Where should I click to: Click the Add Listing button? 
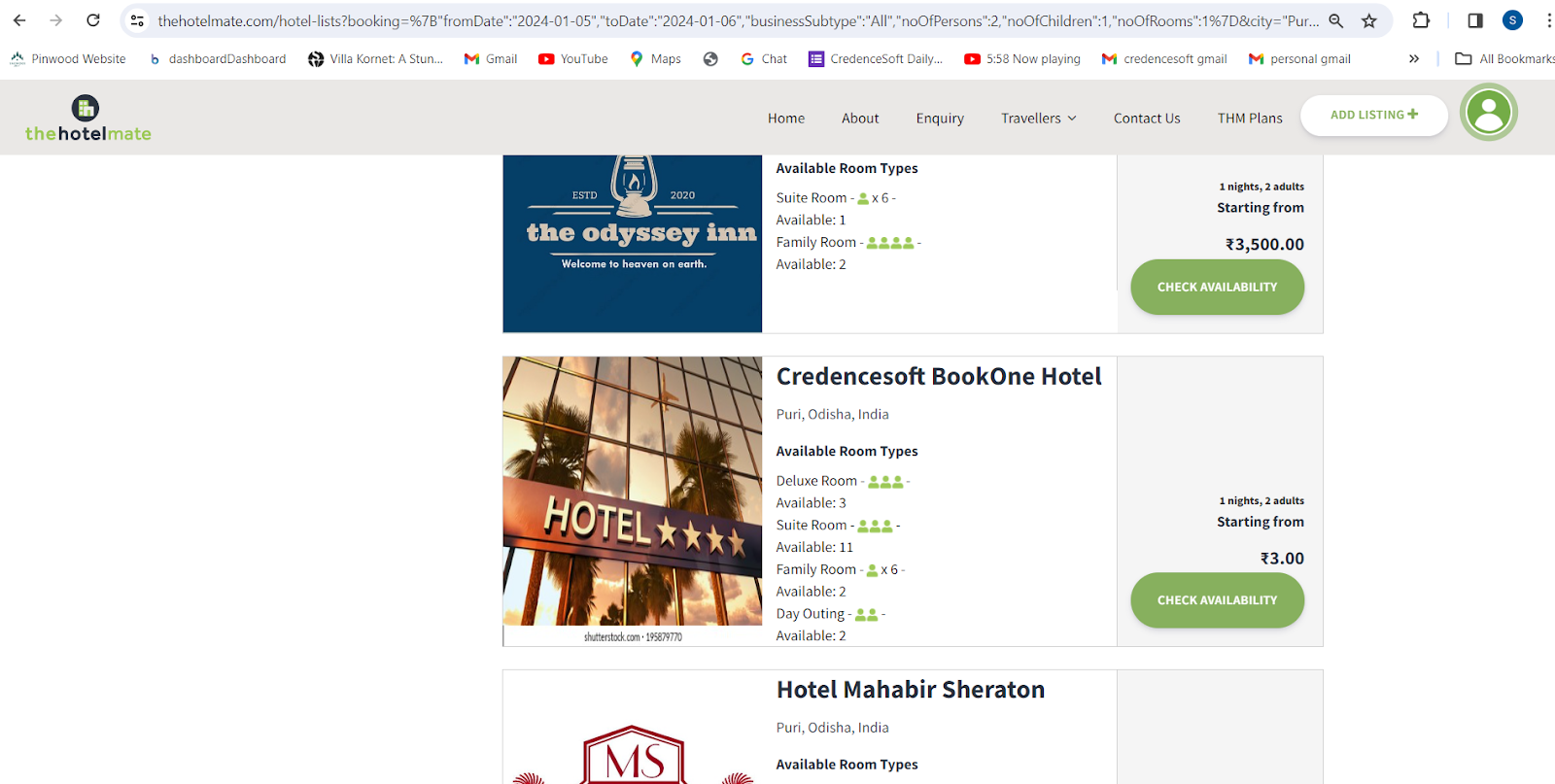click(1374, 115)
